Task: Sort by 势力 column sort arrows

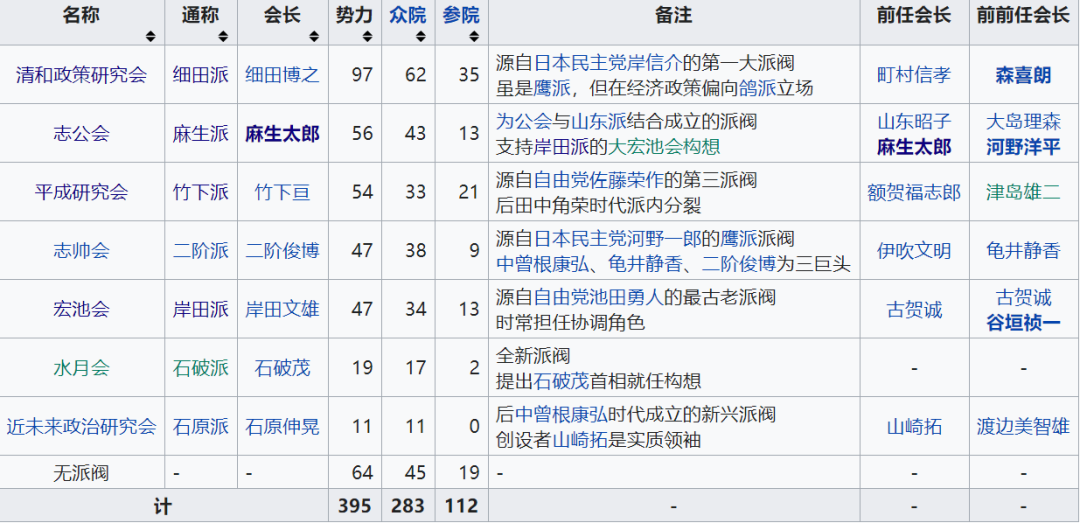Action: tap(368, 37)
